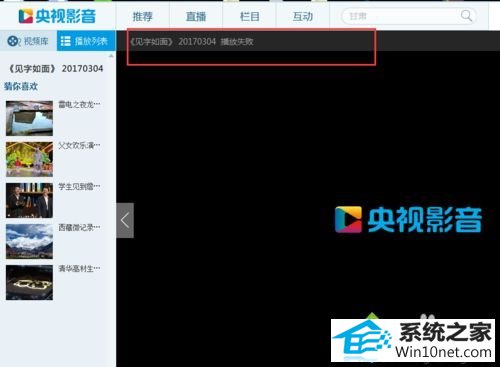500x367 pixels.
Task: Switch to 视频库 panel
Action: [28, 41]
